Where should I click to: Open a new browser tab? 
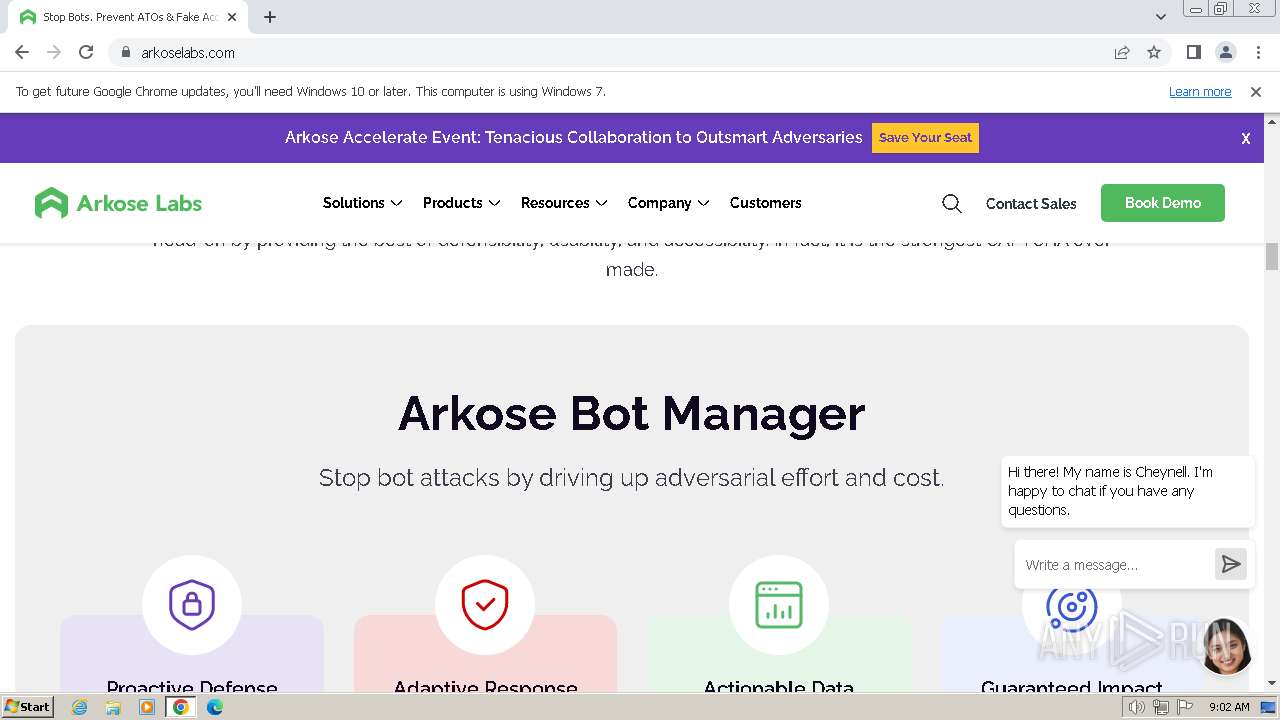coord(270,17)
